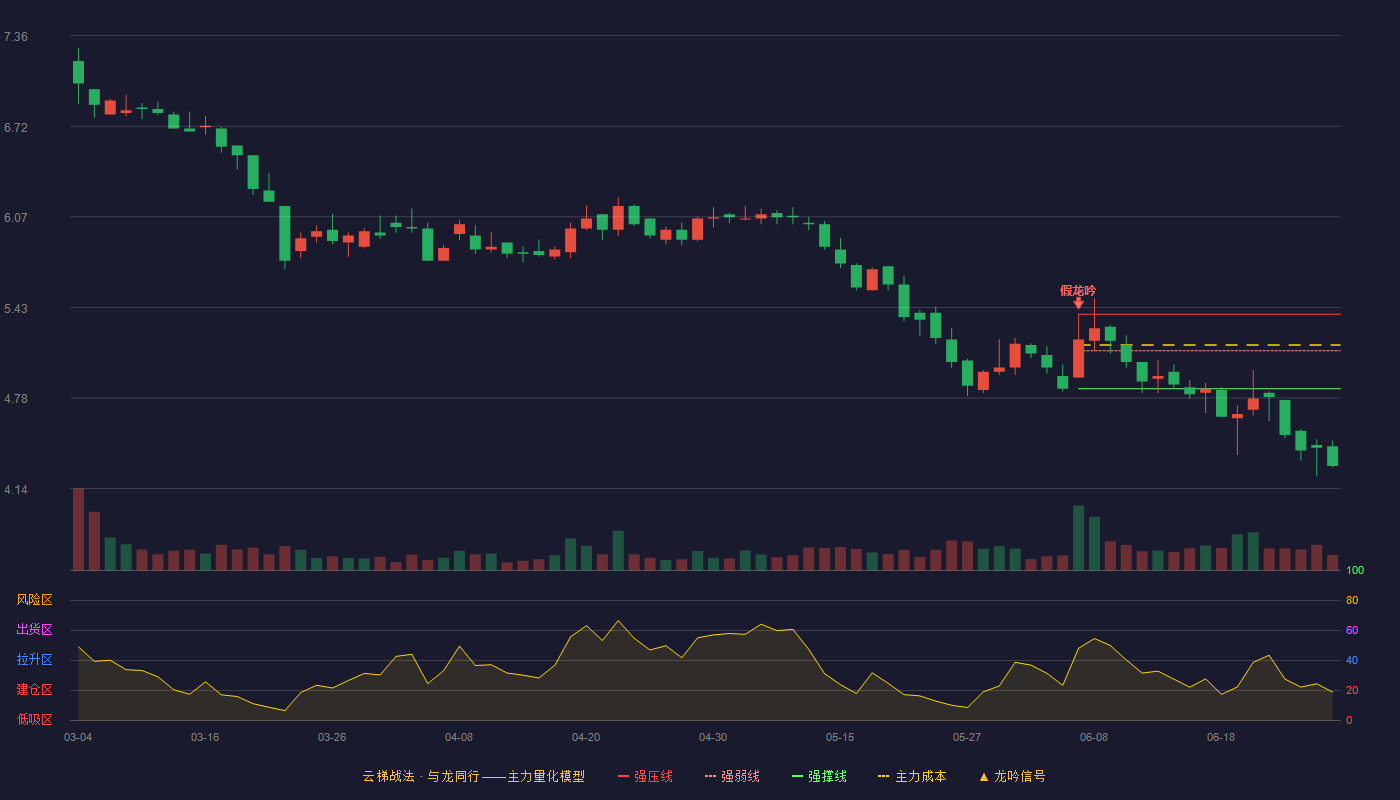Click the orange 80 indicator axis value

pyautogui.click(x=1352, y=600)
